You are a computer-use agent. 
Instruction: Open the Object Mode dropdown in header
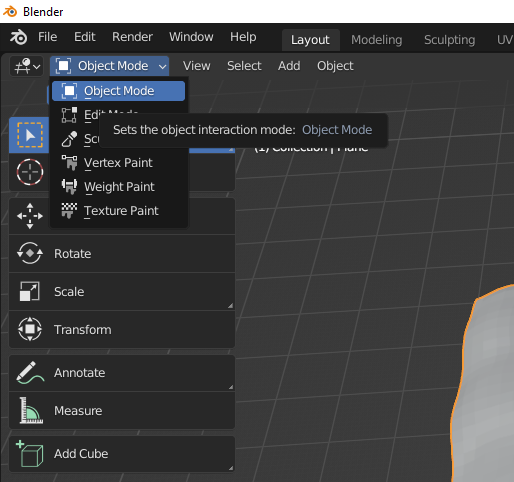[x=110, y=66]
